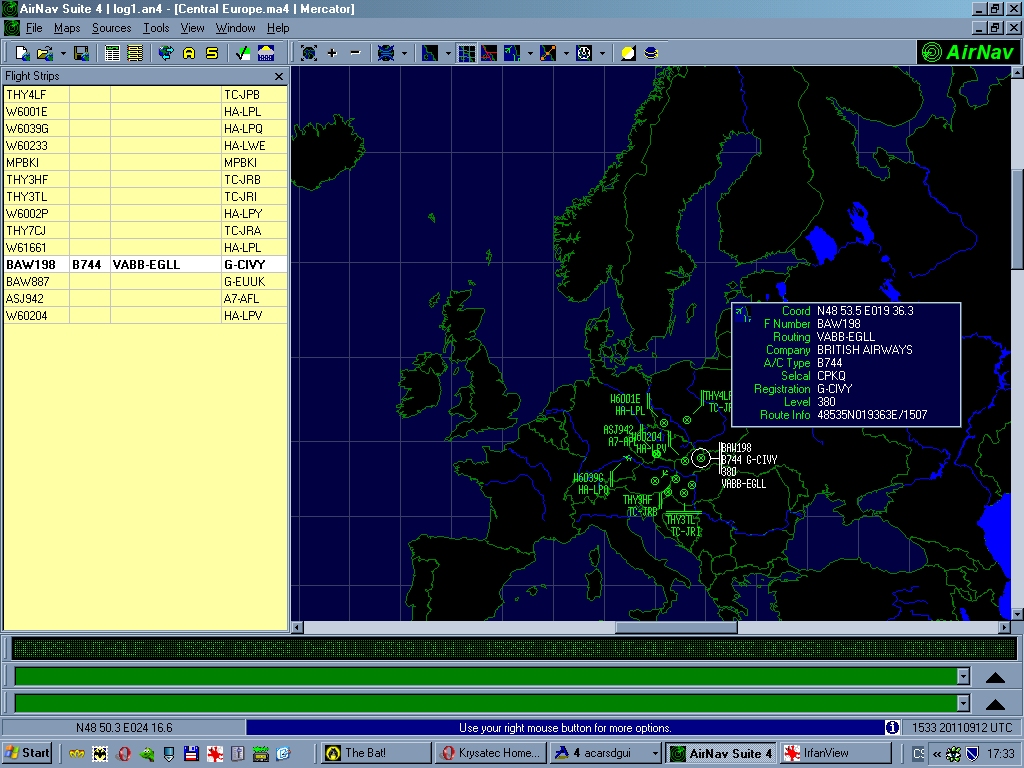Open the Sources menu
The image size is (1024, 768).
point(111,28)
